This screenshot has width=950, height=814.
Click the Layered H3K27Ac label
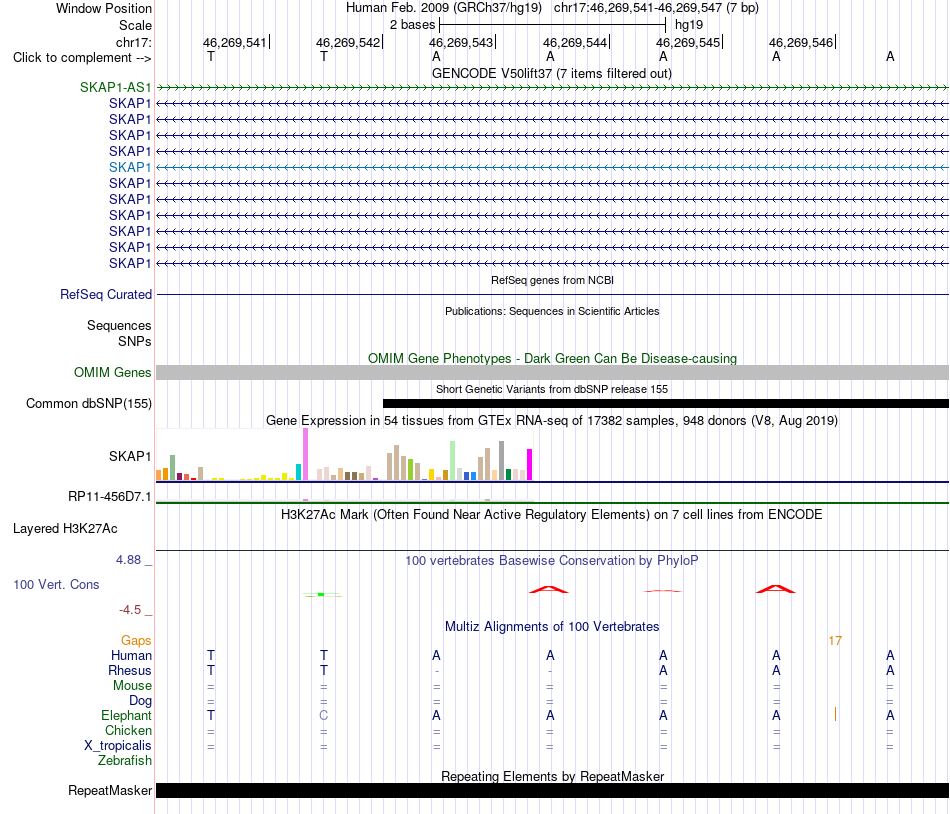click(x=65, y=528)
